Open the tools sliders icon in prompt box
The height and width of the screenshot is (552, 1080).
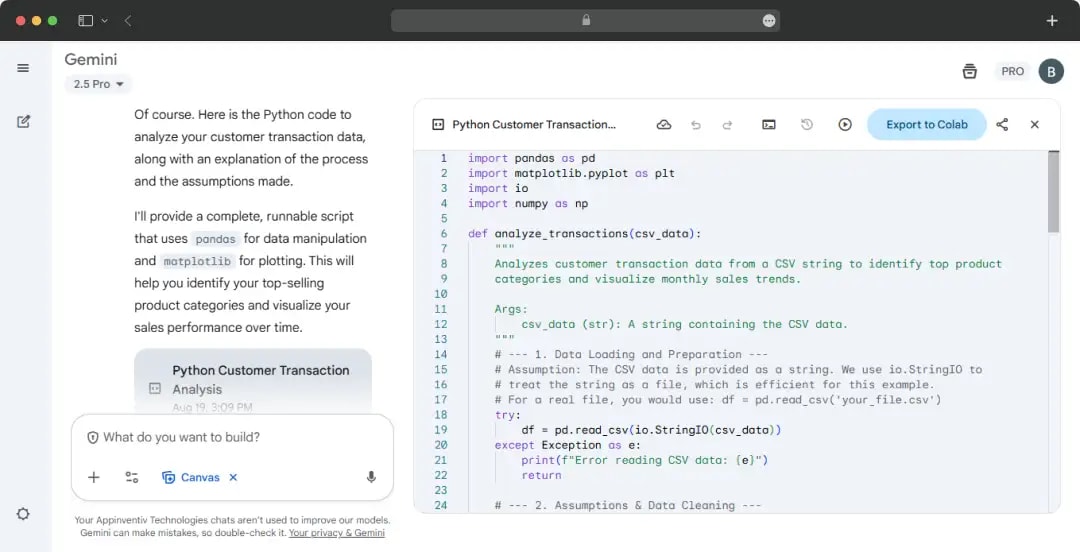(132, 477)
